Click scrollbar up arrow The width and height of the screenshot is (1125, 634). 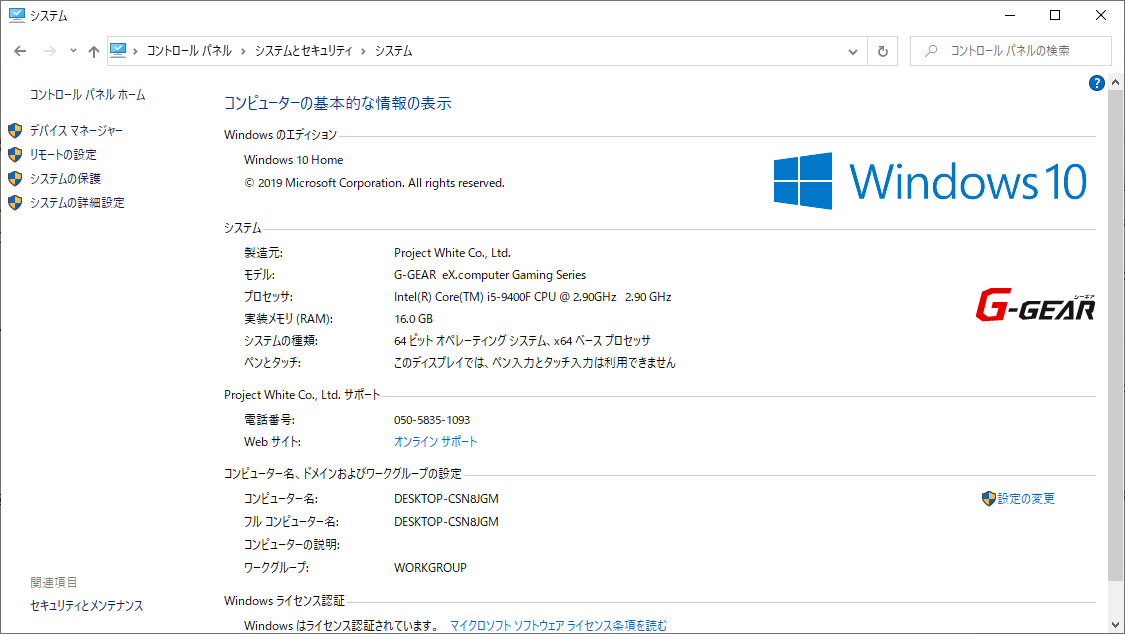click(1115, 82)
